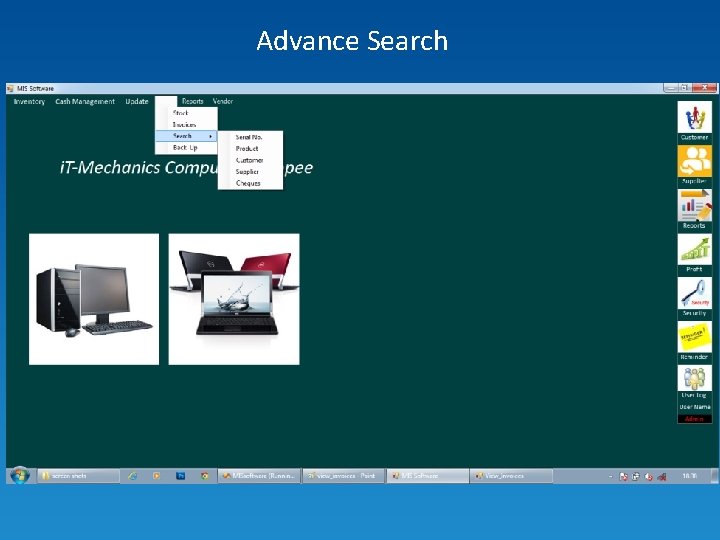Image resolution: width=720 pixels, height=540 pixels.
Task: Open the Update menu
Action: pos(137,101)
